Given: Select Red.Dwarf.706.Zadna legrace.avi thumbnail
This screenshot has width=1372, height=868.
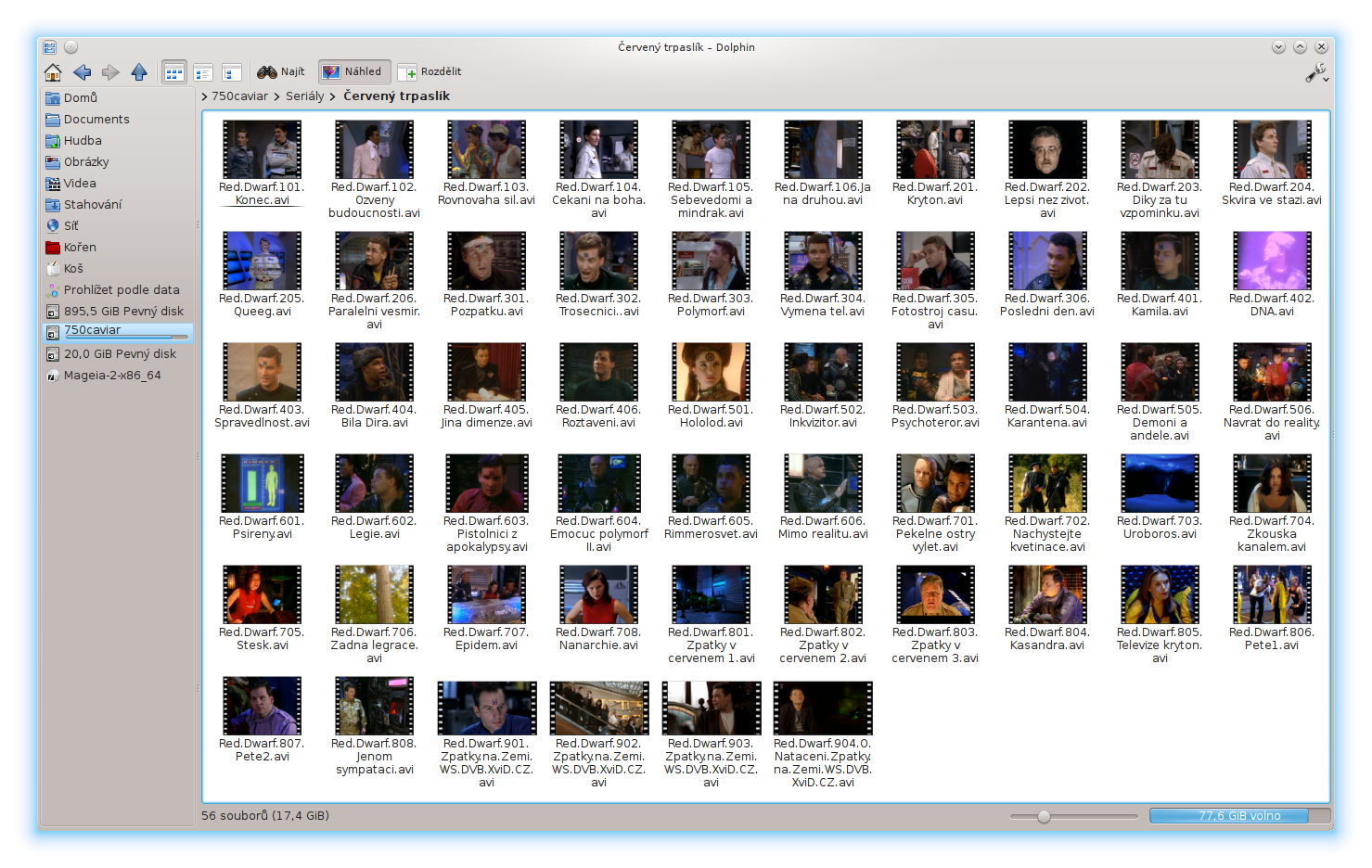Looking at the screenshot, I should 374,594.
